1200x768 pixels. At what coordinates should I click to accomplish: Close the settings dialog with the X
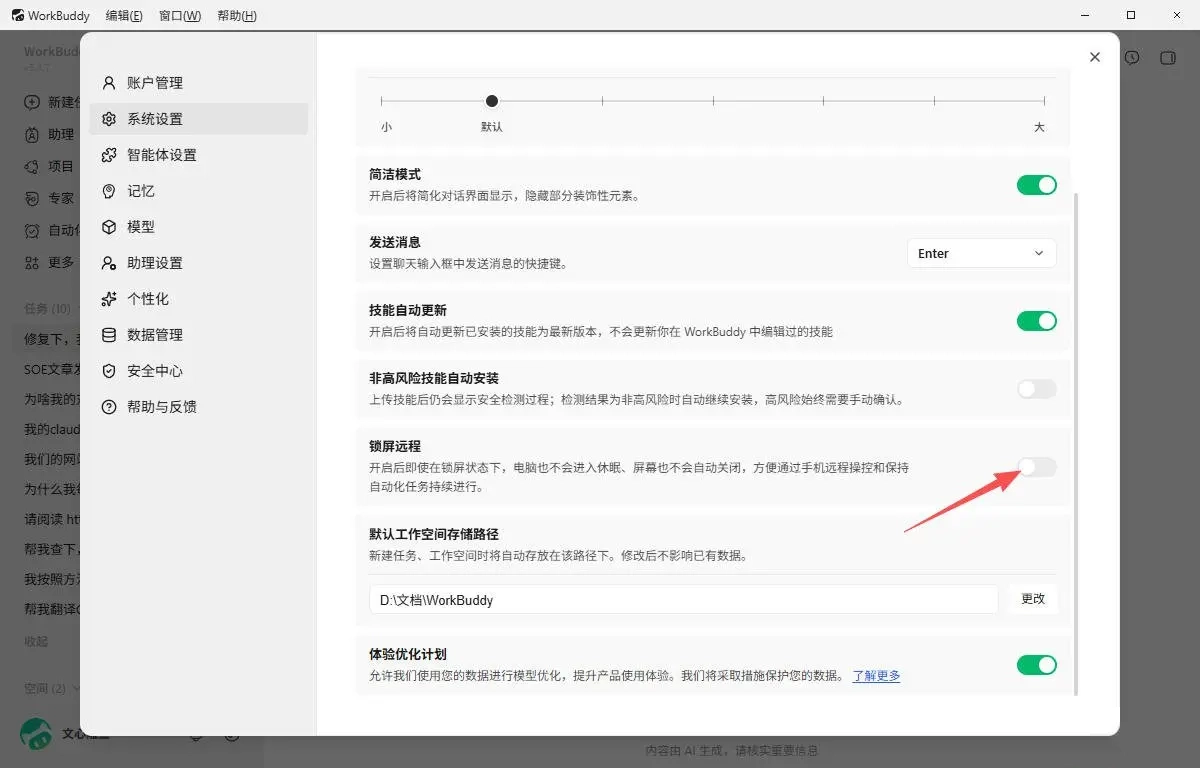click(1095, 57)
